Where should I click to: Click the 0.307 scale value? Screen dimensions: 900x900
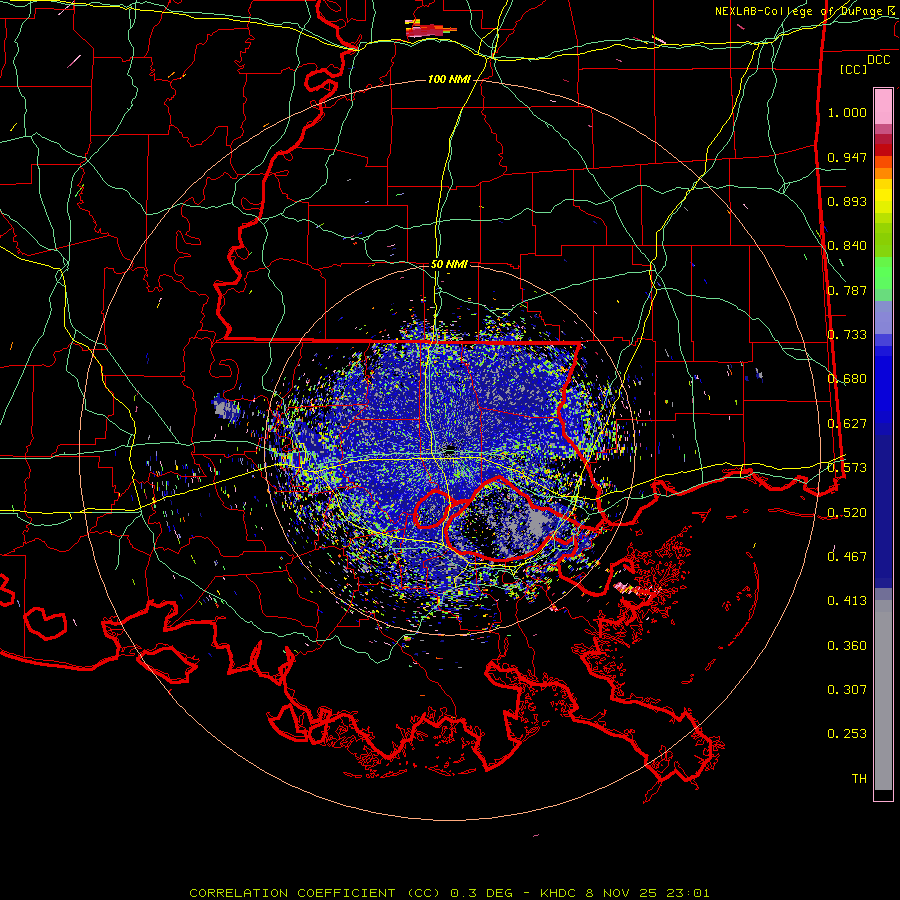click(x=847, y=690)
